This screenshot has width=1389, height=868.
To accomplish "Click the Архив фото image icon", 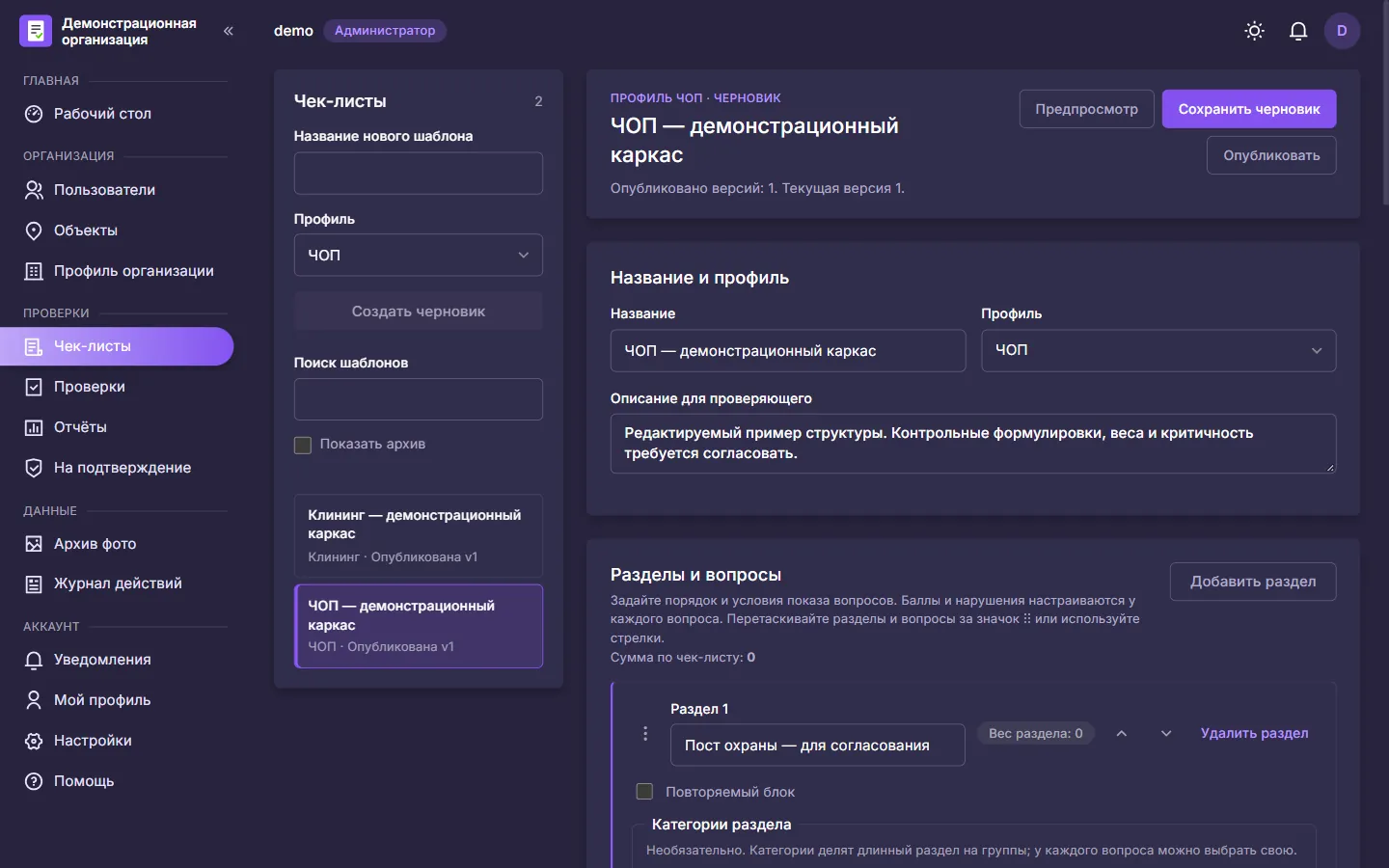I will (x=34, y=544).
